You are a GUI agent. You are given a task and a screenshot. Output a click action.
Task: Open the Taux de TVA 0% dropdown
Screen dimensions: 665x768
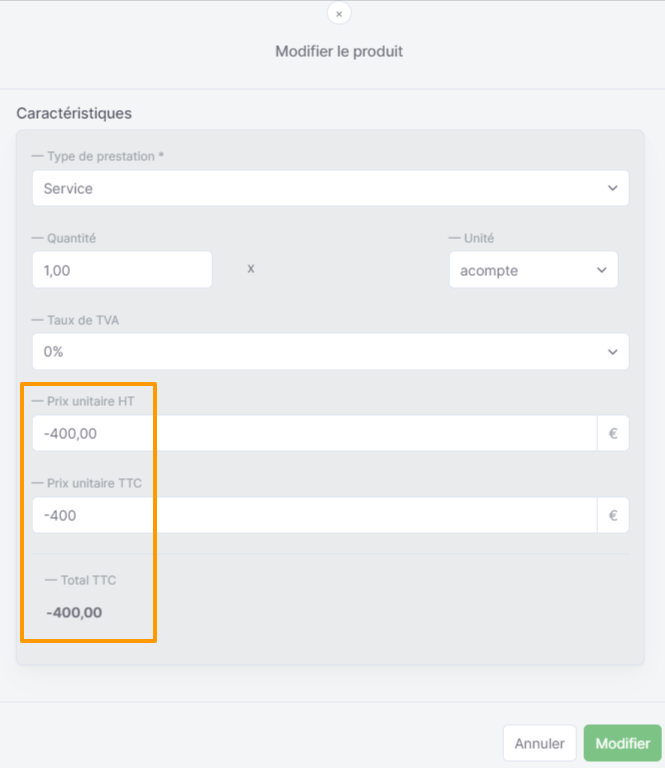tap(331, 352)
